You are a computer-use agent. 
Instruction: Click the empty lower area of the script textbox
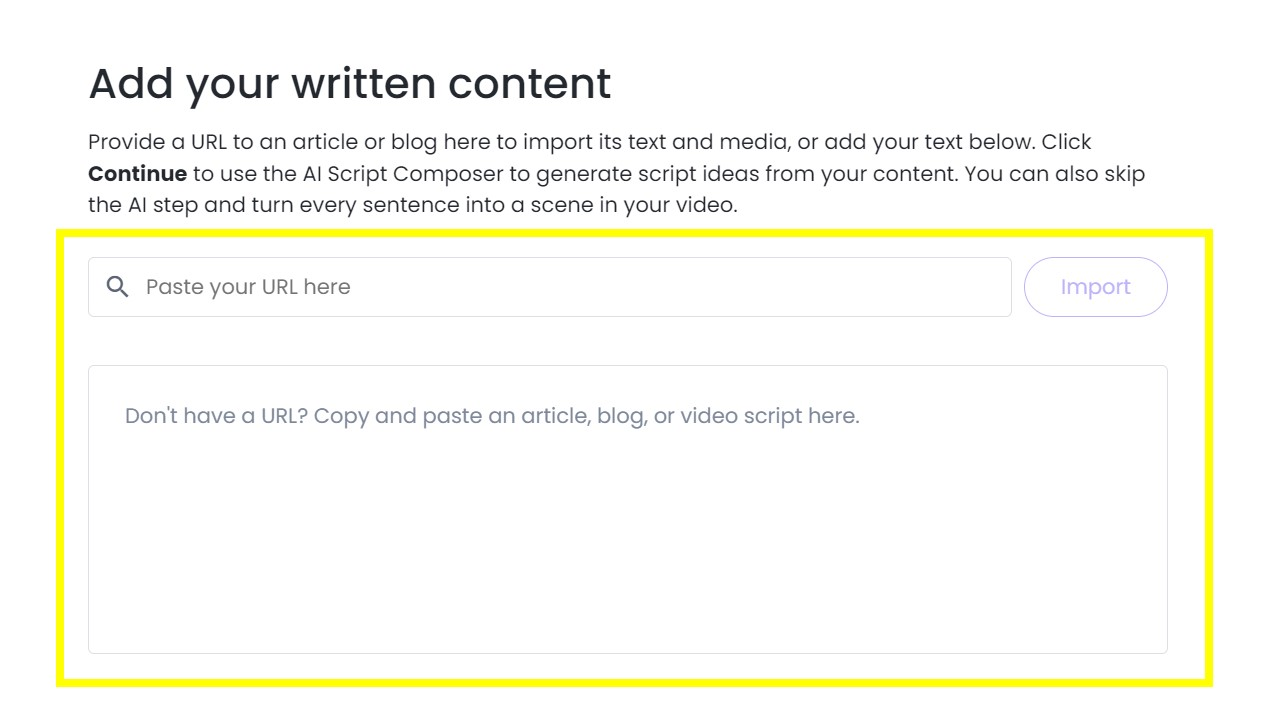628,570
